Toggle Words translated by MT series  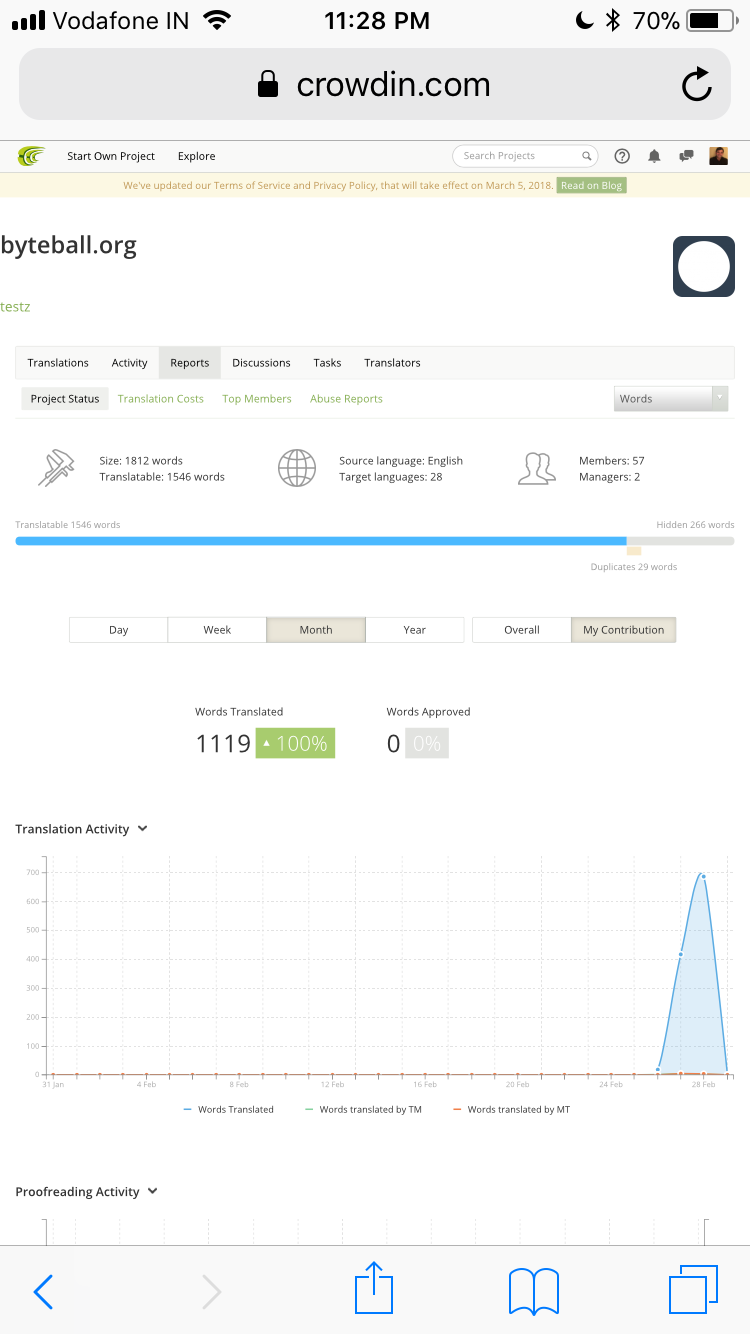click(x=512, y=1110)
